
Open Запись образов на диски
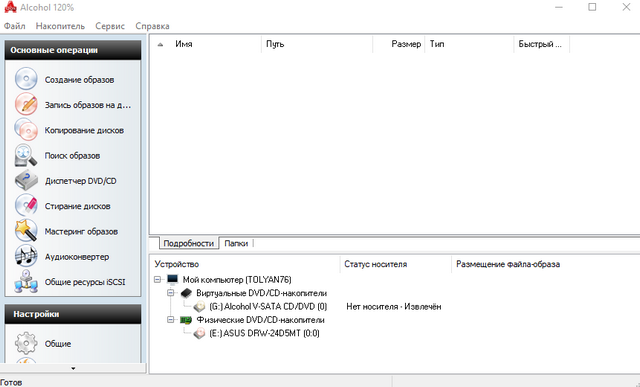point(88,105)
